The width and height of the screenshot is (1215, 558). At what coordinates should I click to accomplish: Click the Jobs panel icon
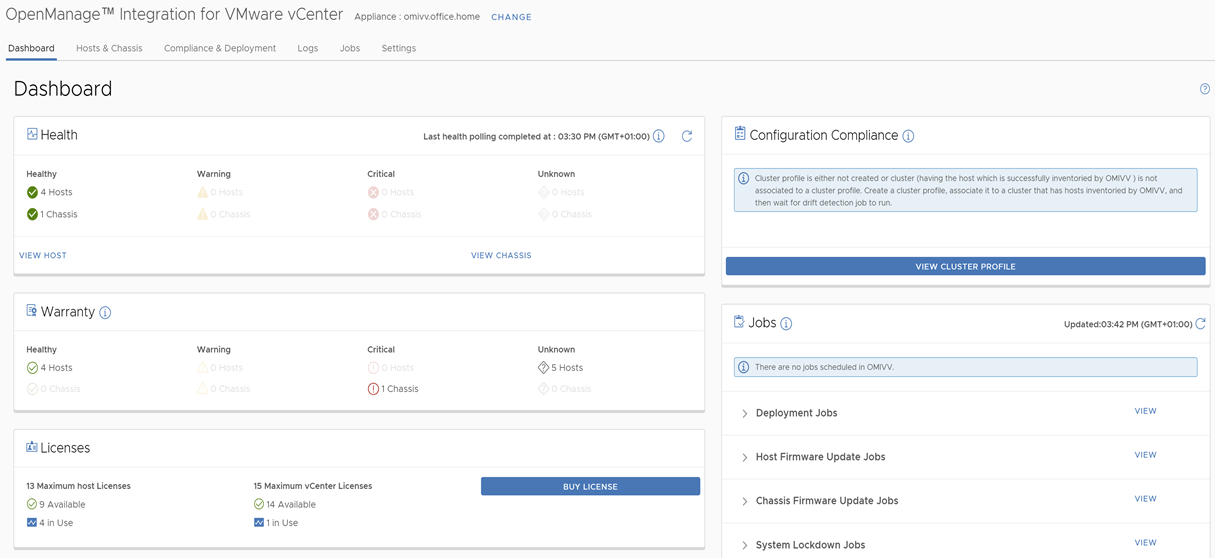click(739, 322)
